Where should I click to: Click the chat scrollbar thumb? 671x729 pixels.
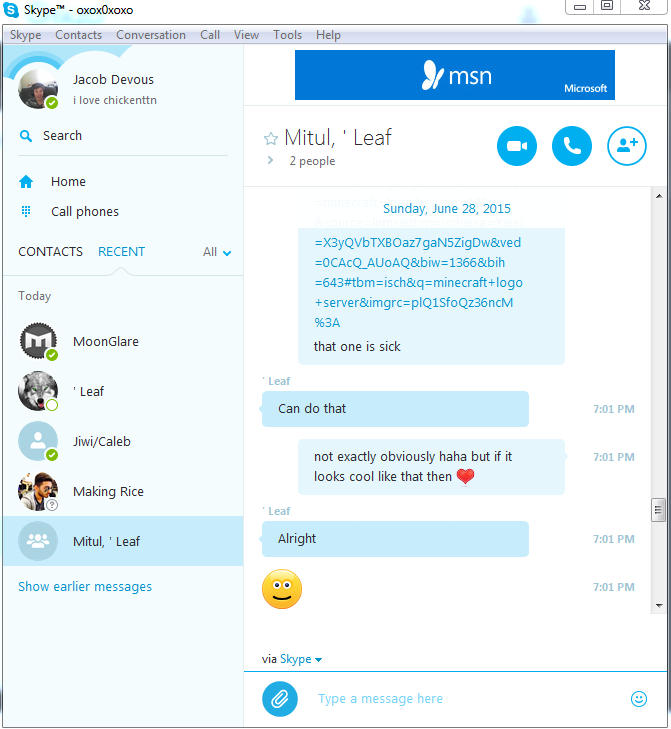(658, 510)
